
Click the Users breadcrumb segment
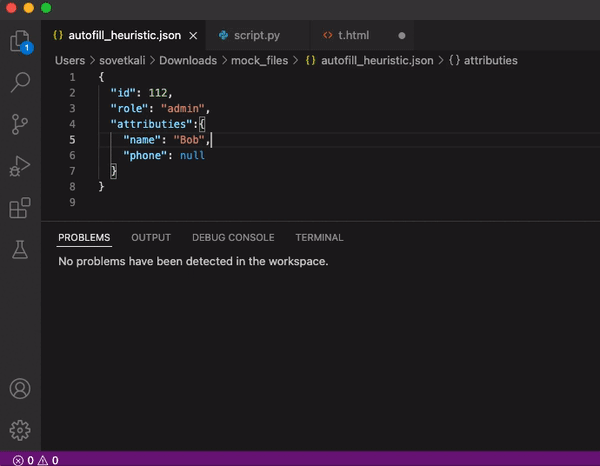click(70, 60)
